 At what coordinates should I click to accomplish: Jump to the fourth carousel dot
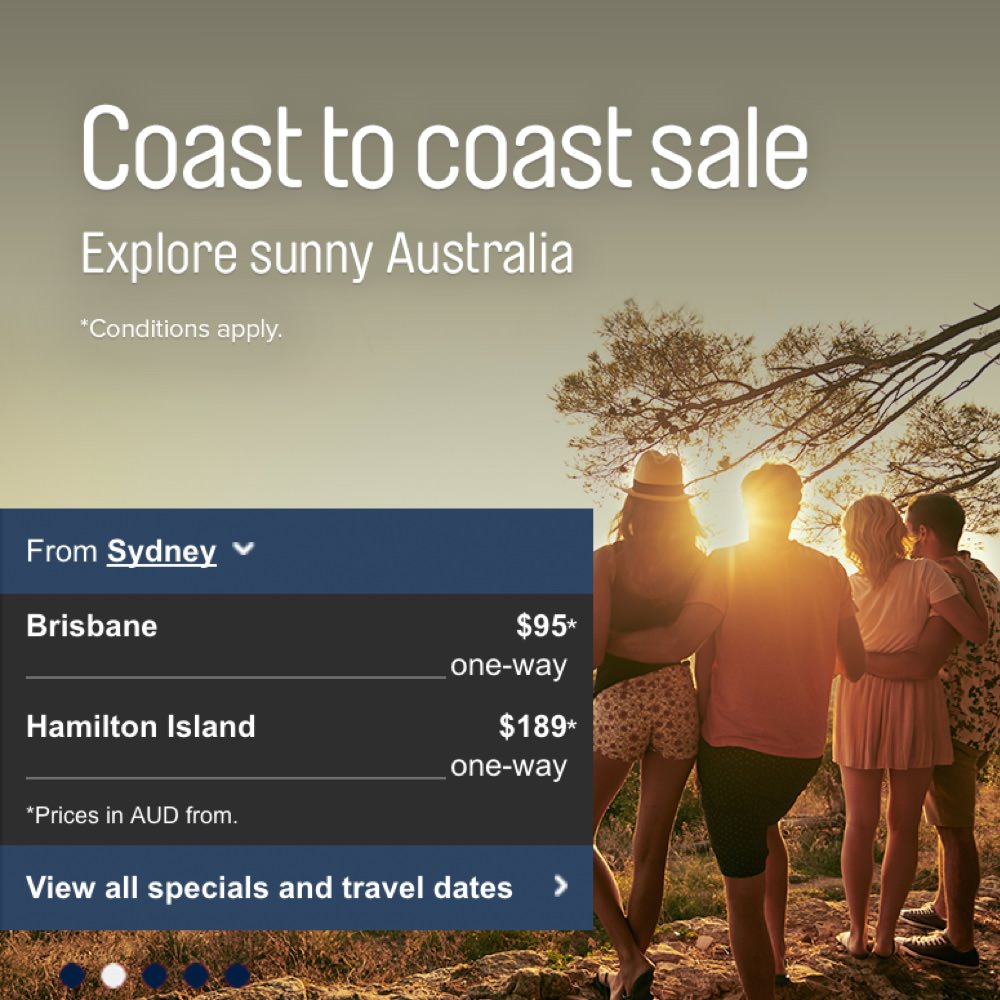(x=196, y=975)
